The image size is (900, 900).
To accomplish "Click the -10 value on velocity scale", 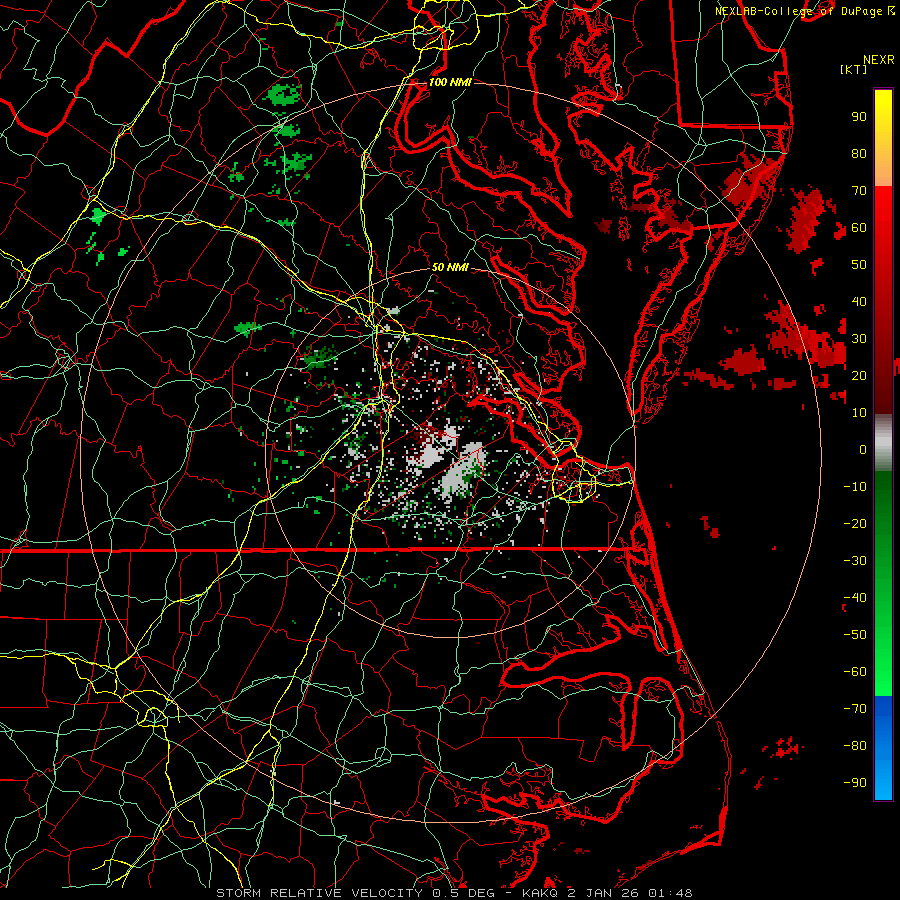I will point(855,487).
